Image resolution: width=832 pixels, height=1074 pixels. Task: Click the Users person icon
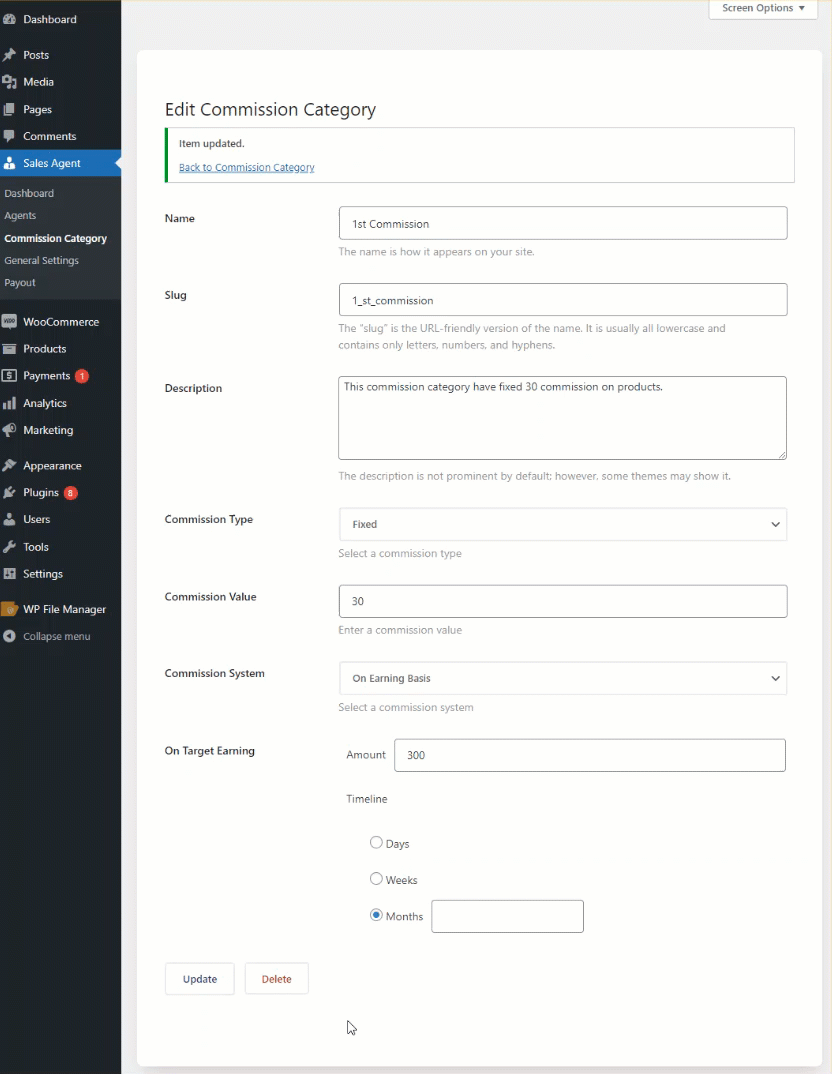point(9,519)
